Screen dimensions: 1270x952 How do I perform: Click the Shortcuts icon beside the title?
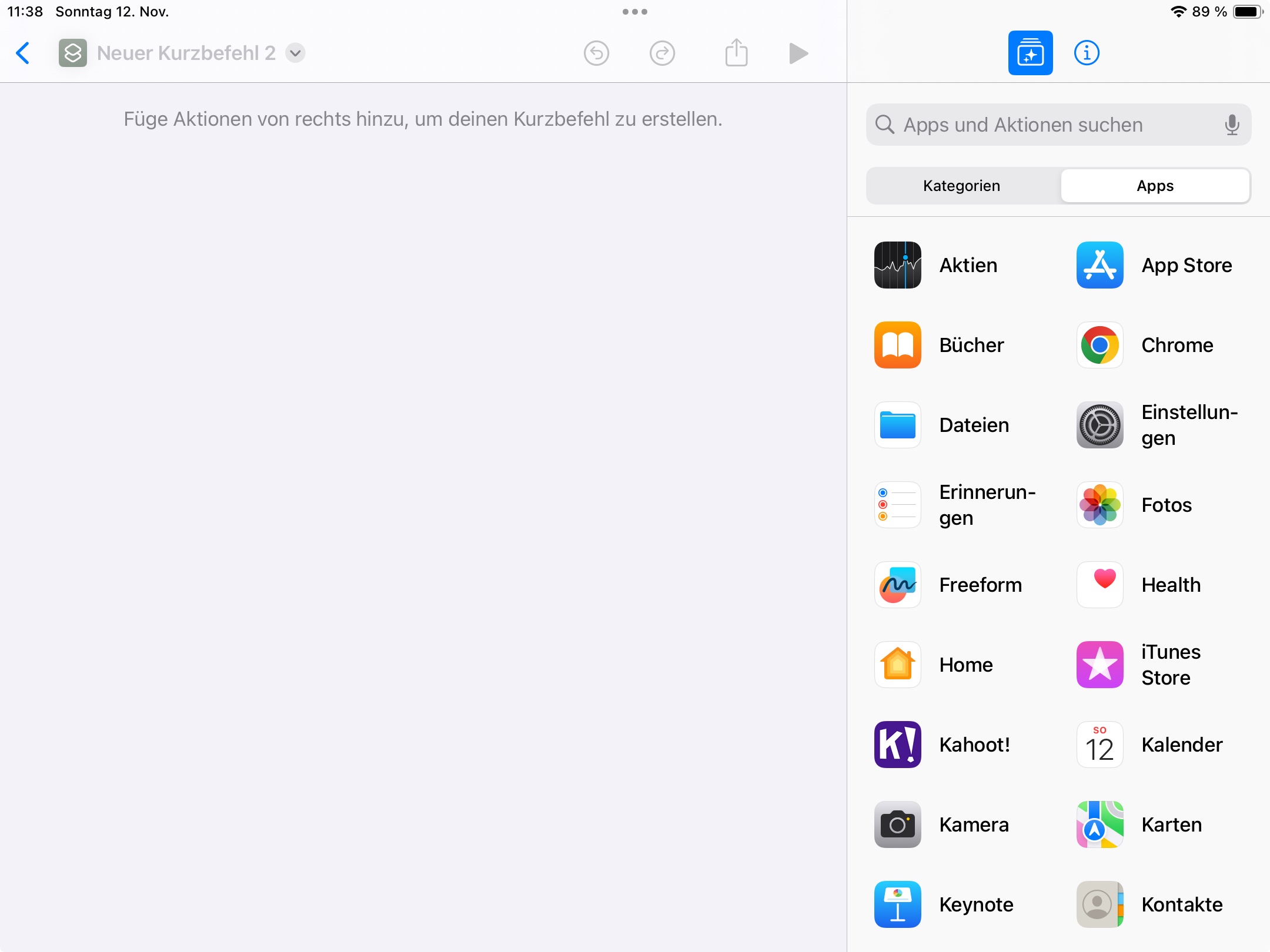tap(73, 53)
